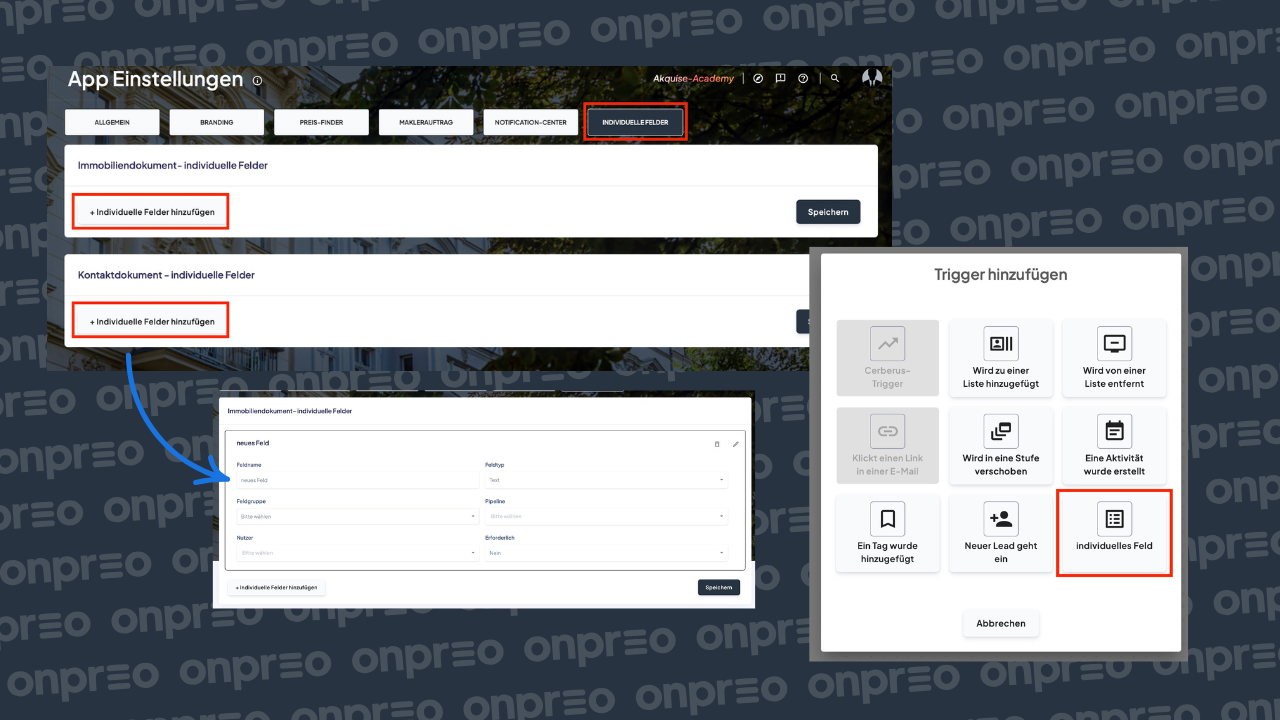This screenshot has width=1280, height=720.
Task: Select the Cerberus-Trigger tile
Action: click(x=887, y=358)
